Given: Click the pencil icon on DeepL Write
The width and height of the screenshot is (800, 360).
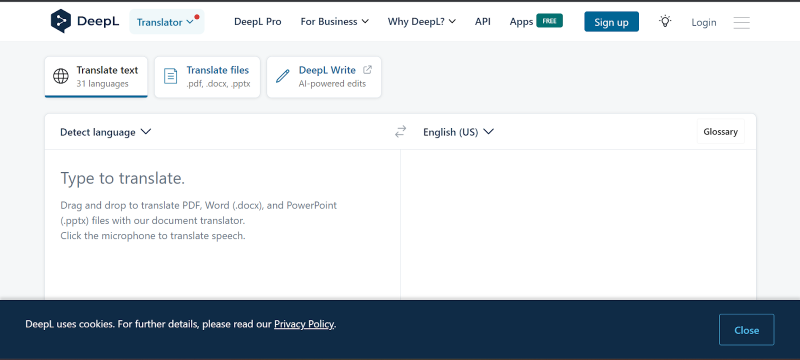Looking at the screenshot, I should (x=283, y=76).
